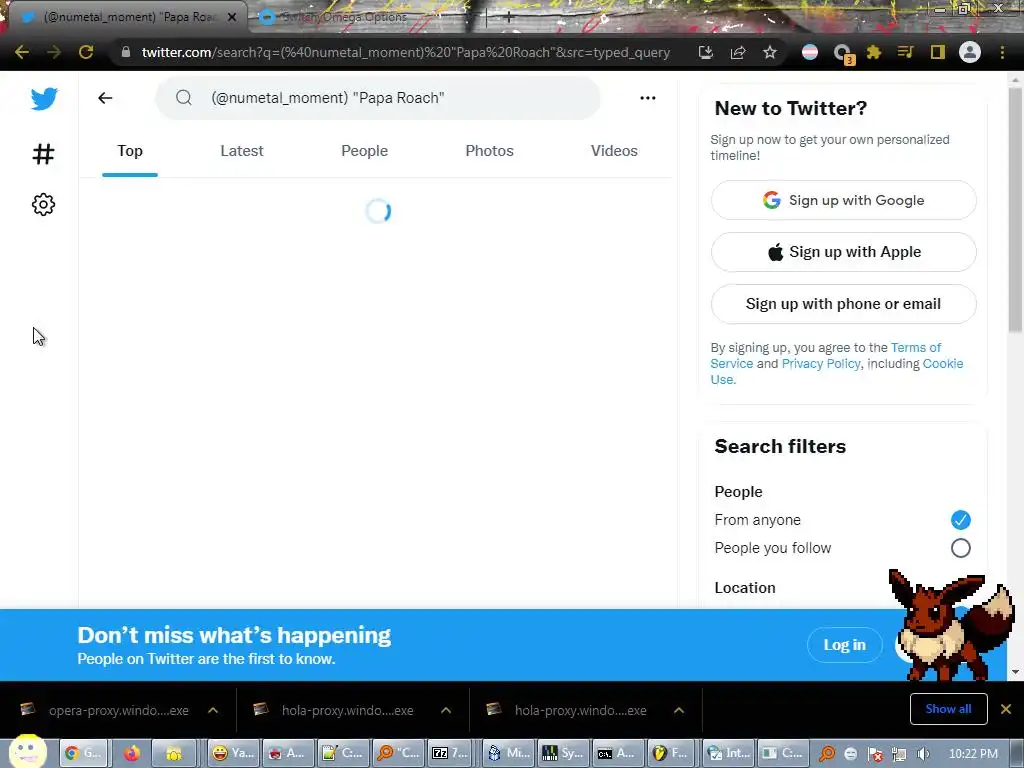Screen dimensions: 1024x768
Task: Expand options for opera-proxy download
Action: [213, 710]
